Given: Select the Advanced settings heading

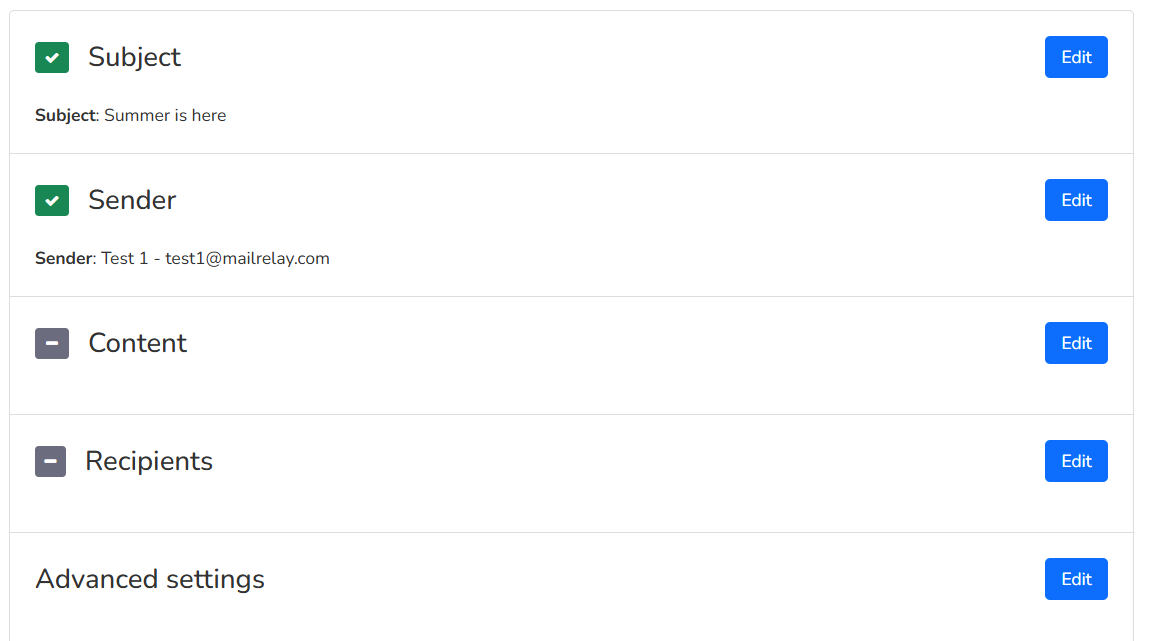Looking at the screenshot, I should click(150, 579).
